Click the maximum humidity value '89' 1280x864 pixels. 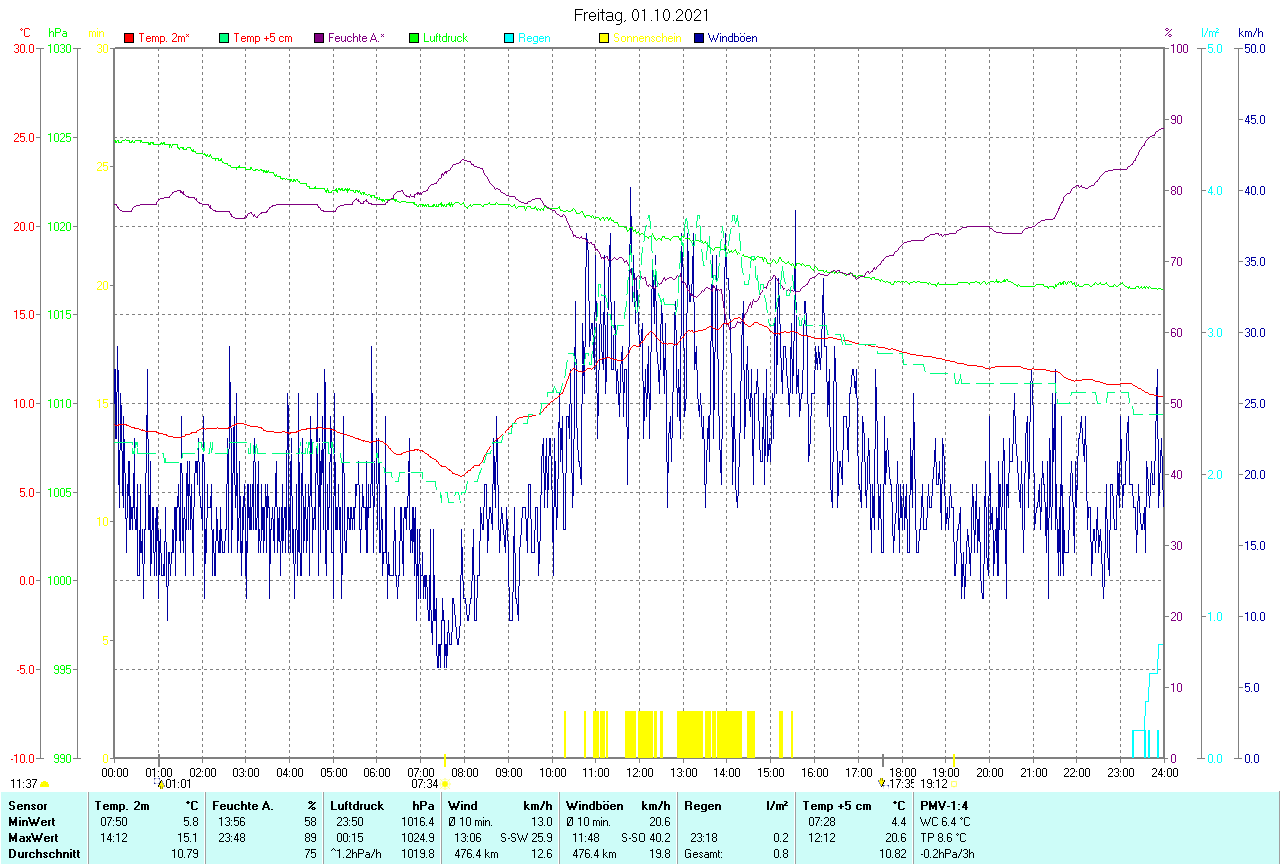coord(311,838)
